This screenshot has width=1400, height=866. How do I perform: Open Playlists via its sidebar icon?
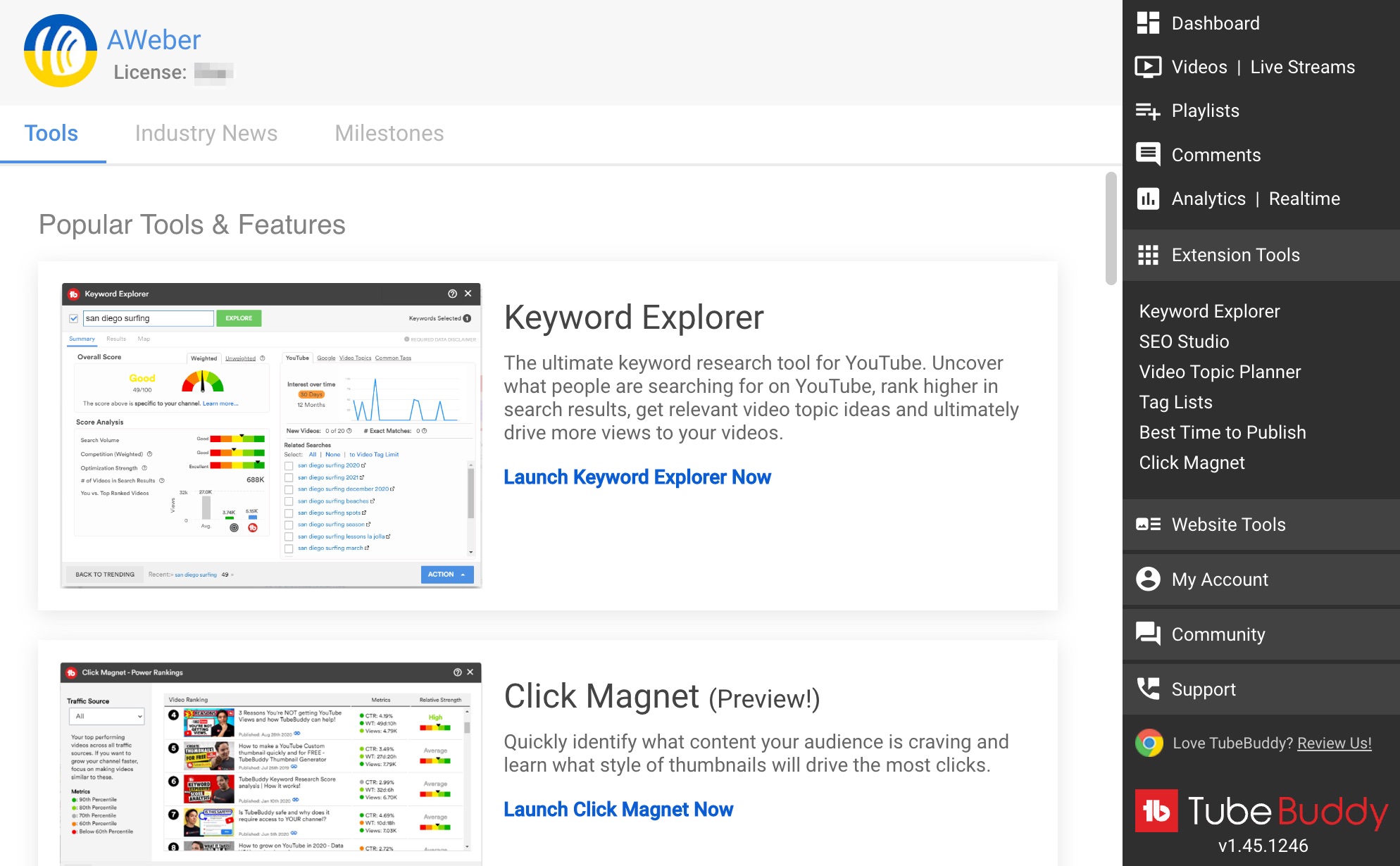pyautogui.click(x=1149, y=111)
